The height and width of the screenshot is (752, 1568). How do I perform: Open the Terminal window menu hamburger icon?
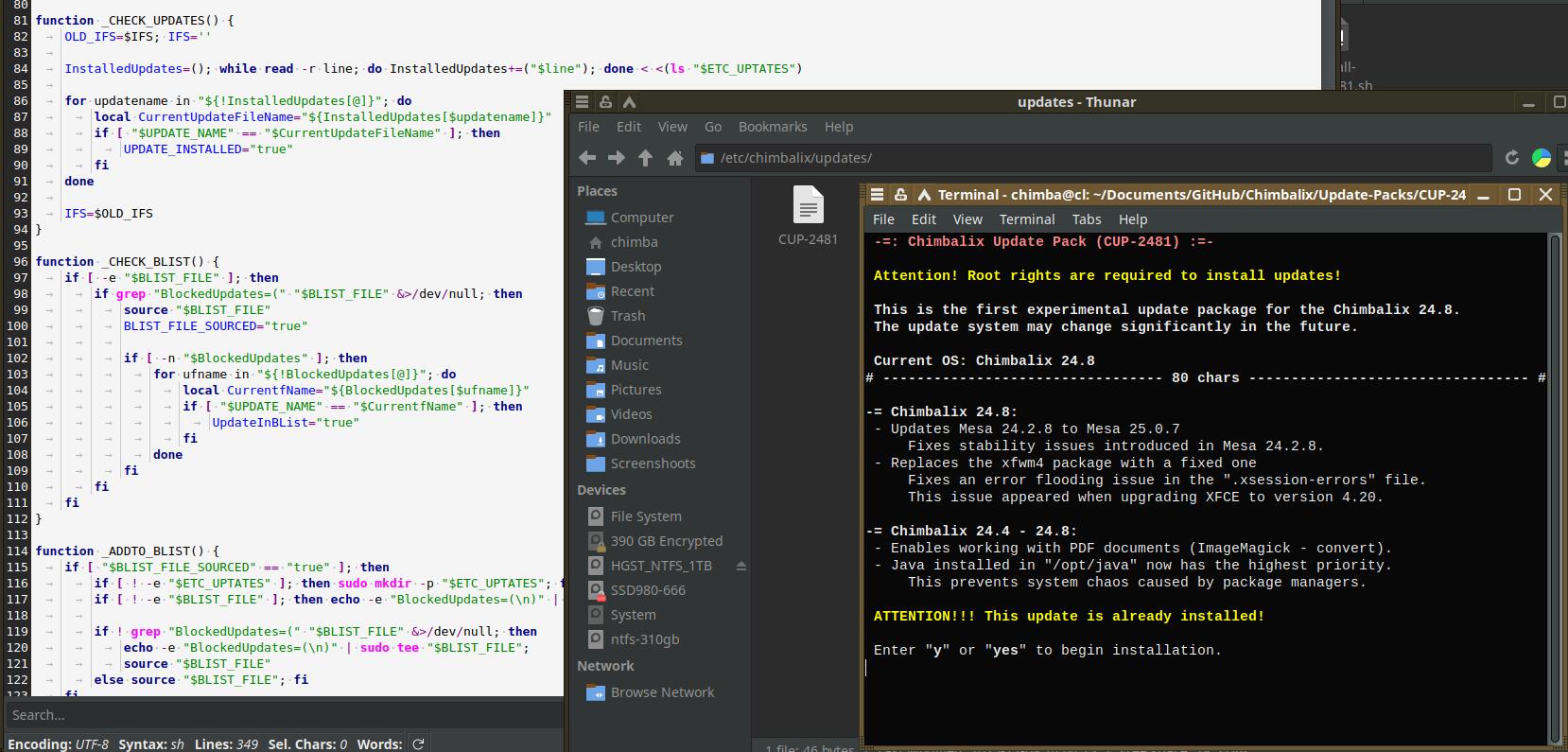[x=877, y=195]
